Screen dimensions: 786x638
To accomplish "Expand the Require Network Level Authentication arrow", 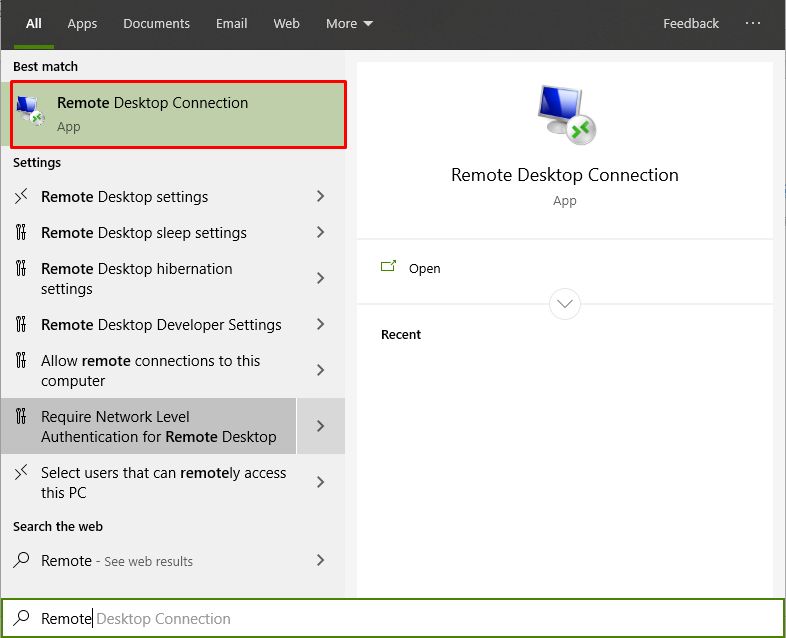I will click(x=321, y=426).
